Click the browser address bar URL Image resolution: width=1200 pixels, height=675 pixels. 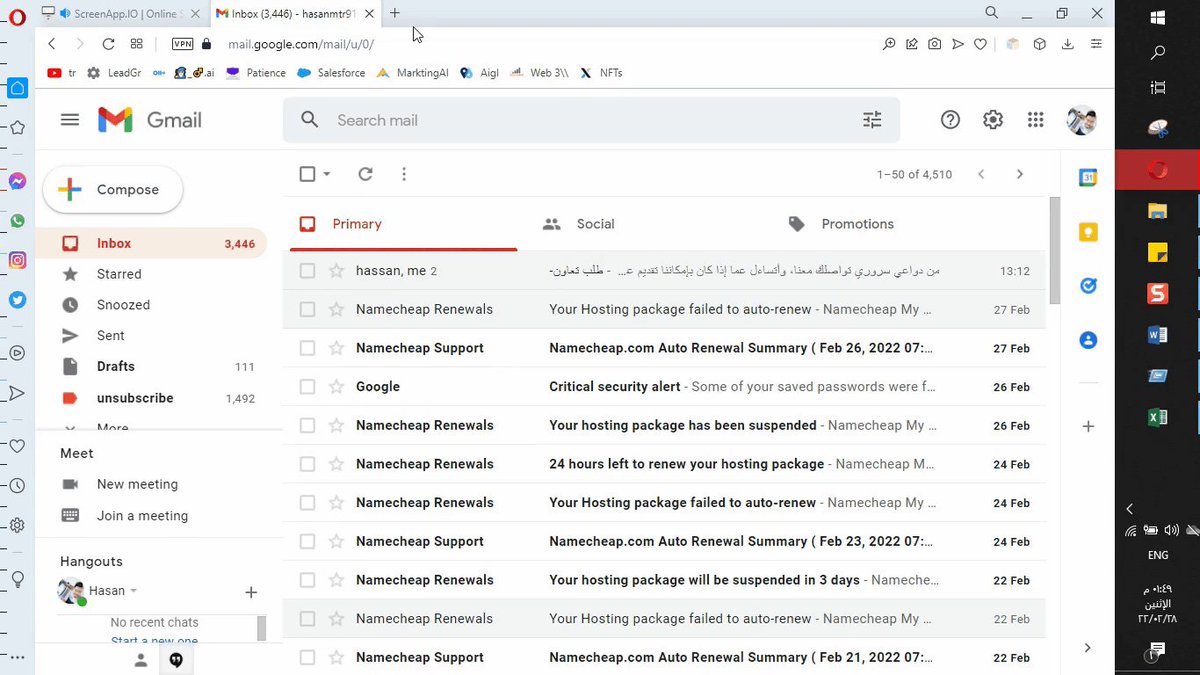pyautogui.click(x=301, y=44)
